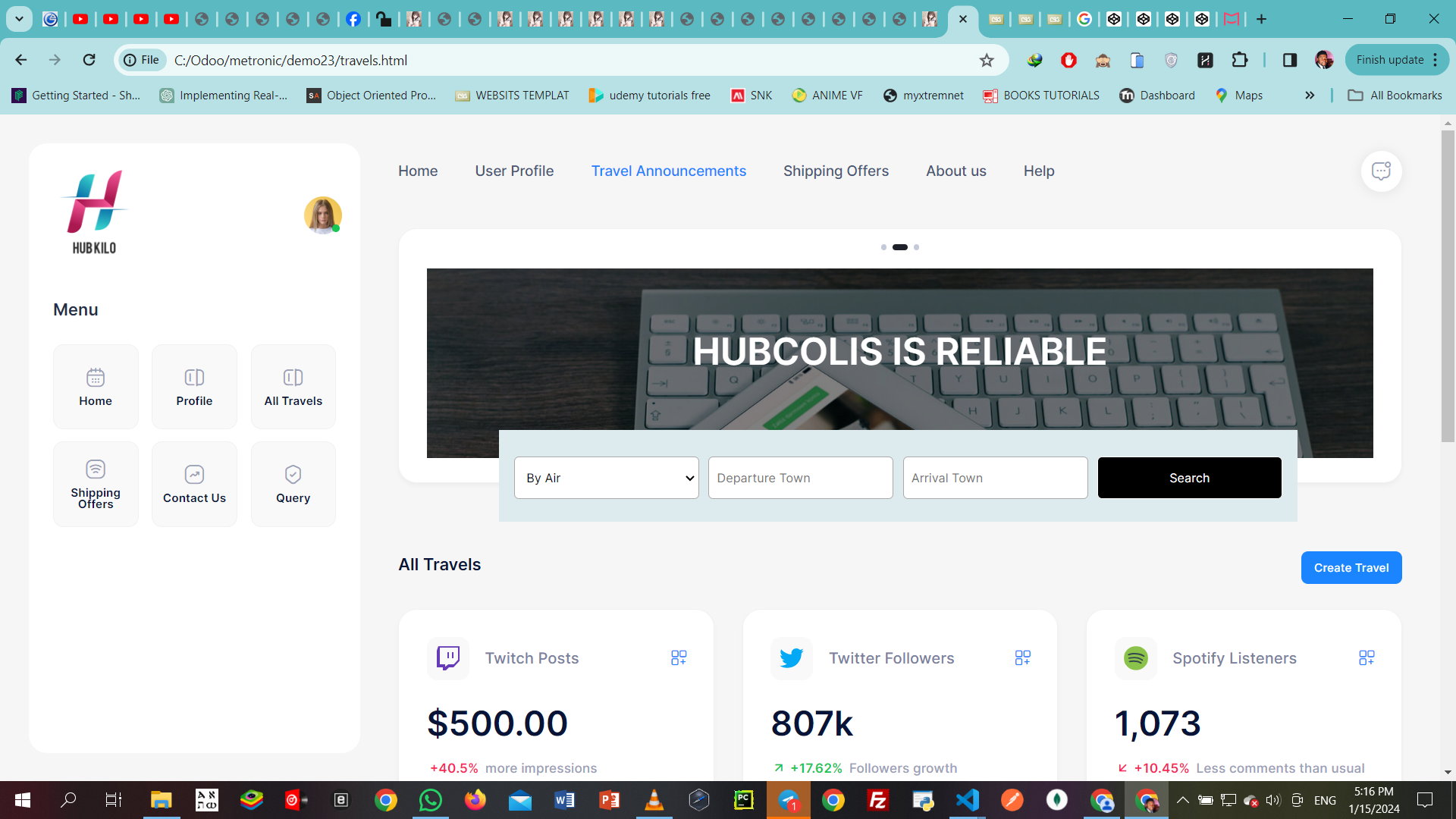Open a new browser tab
Screen dimensions: 1456x819
[x=1261, y=19]
